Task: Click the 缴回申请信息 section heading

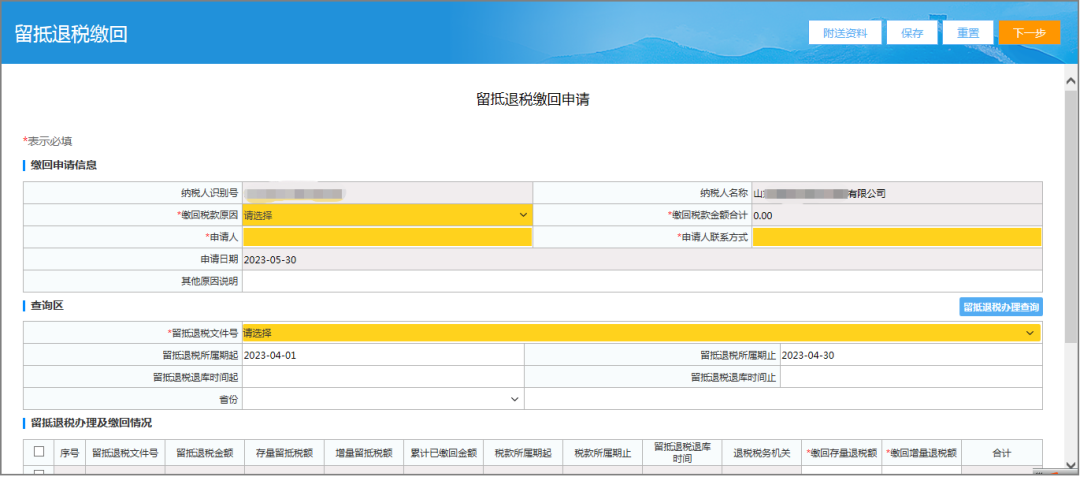Action: coord(63,165)
